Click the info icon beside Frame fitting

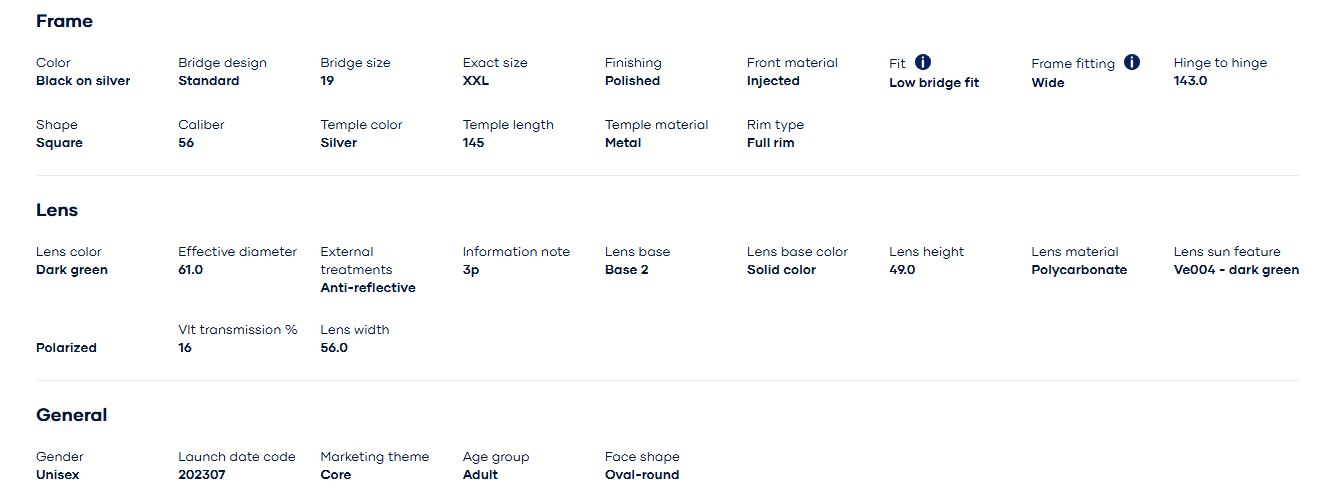1132,62
